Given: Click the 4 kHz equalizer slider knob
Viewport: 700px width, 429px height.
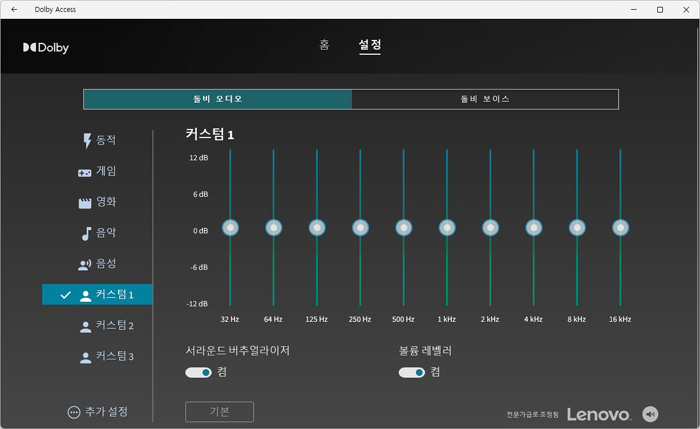Looking at the screenshot, I should (533, 228).
